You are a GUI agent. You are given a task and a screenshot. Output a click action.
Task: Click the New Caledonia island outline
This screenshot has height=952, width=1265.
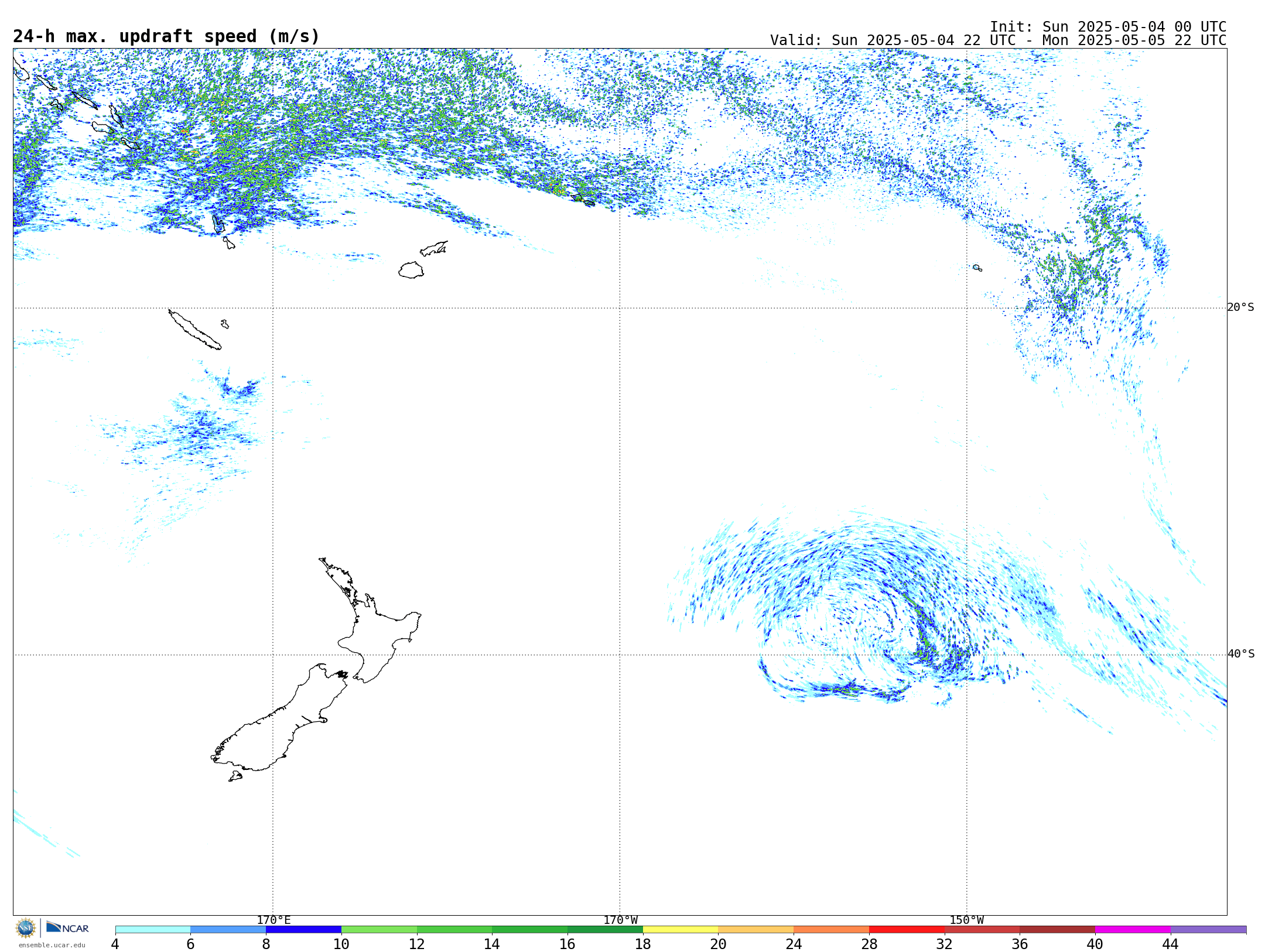click(195, 330)
